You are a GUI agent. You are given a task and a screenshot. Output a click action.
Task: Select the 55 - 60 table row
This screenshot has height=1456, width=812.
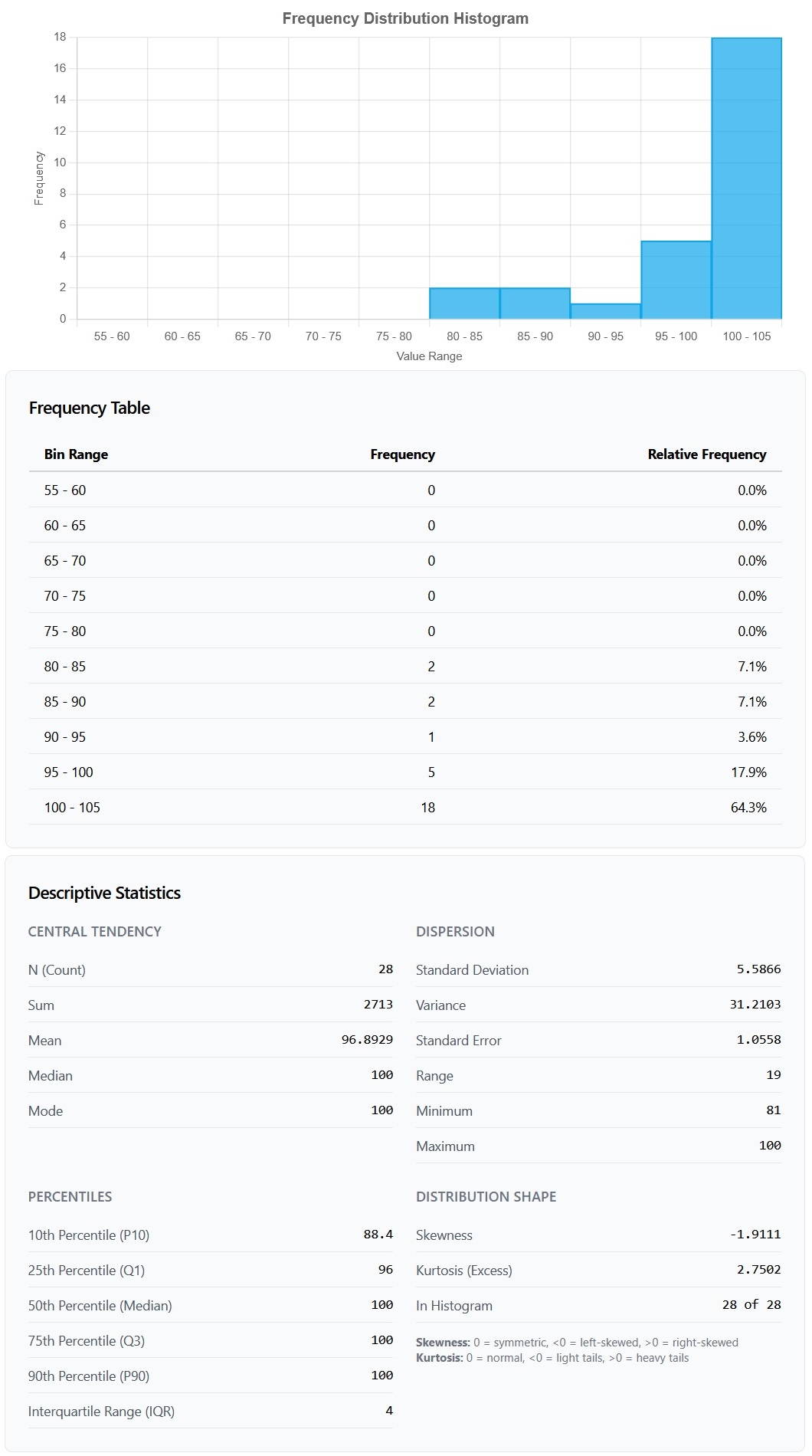tap(404, 490)
